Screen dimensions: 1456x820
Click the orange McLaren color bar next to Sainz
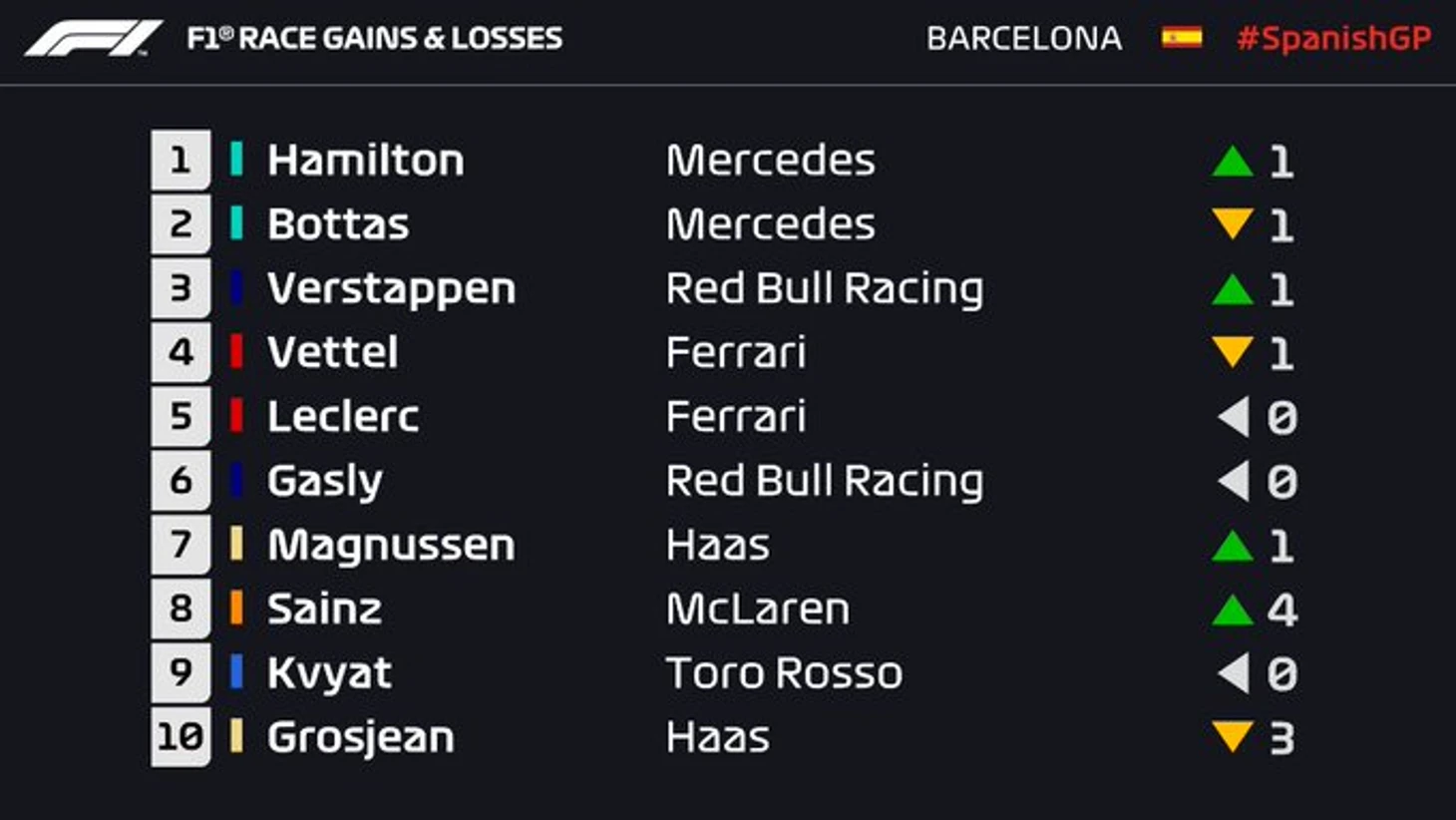click(x=236, y=609)
